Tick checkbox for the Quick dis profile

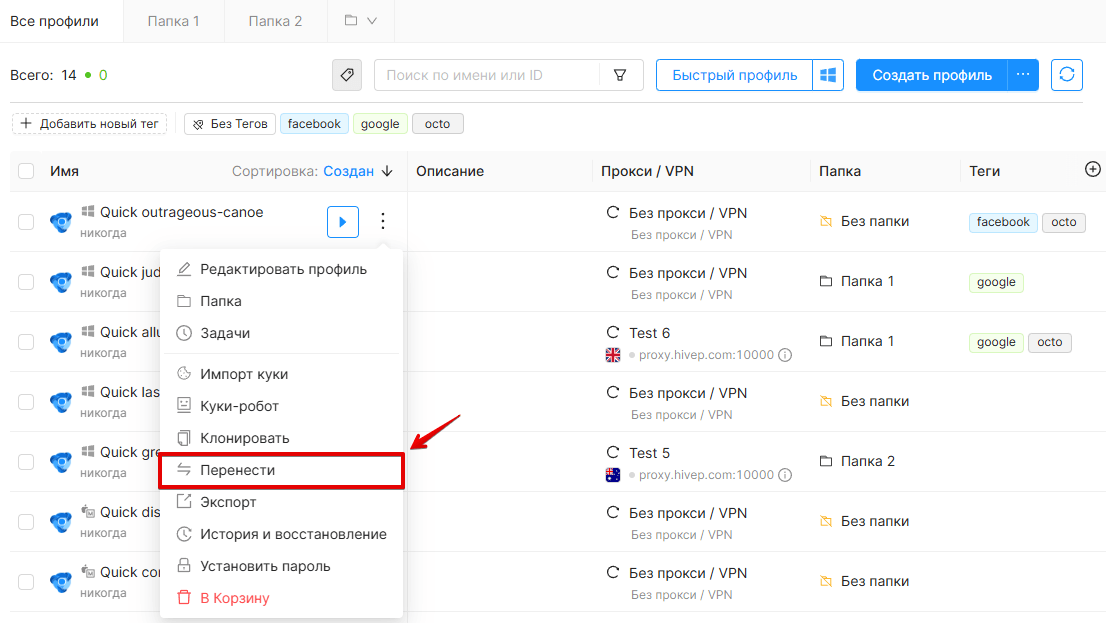tap(26, 521)
